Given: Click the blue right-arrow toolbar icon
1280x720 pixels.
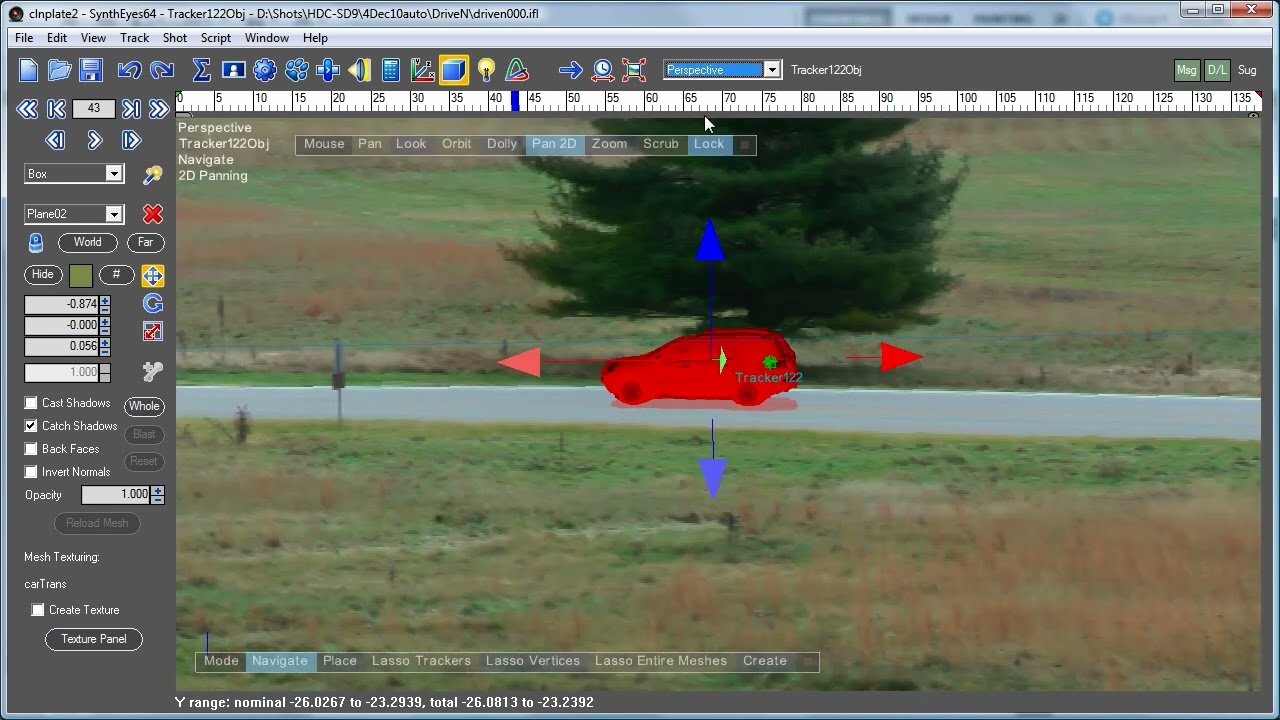Looking at the screenshot, I should point(571,70).
